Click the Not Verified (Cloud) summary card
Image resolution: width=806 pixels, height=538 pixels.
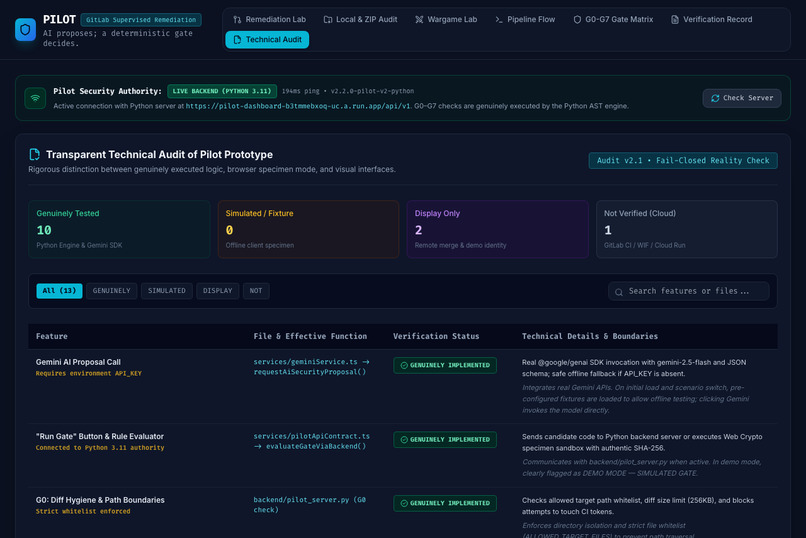(x=687, y=229)
